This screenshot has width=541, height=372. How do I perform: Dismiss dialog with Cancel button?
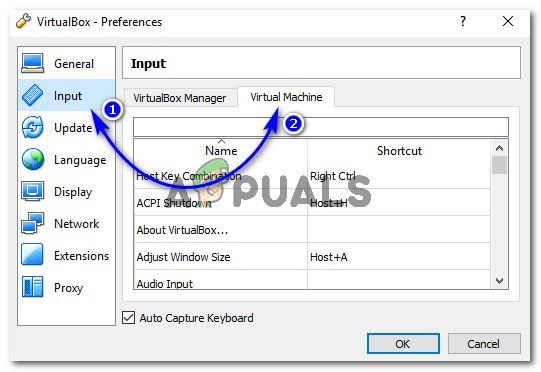pyautogui.click(x=484, y=344)
